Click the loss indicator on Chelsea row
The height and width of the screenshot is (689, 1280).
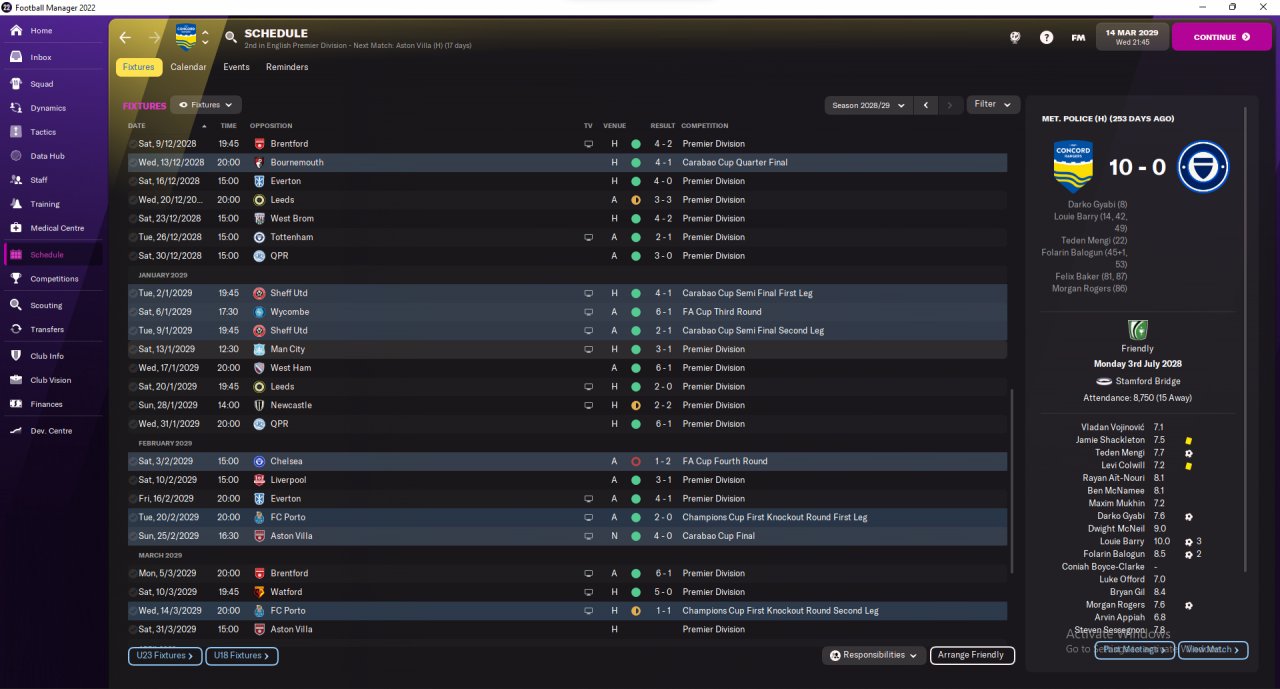pyautogui.click(x=636, y=461)
